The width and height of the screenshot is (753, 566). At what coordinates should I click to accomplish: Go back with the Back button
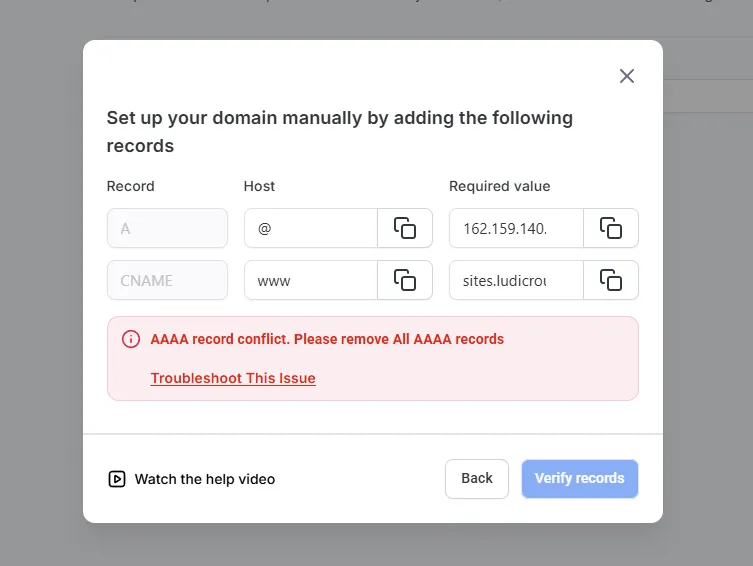[477, 479]
